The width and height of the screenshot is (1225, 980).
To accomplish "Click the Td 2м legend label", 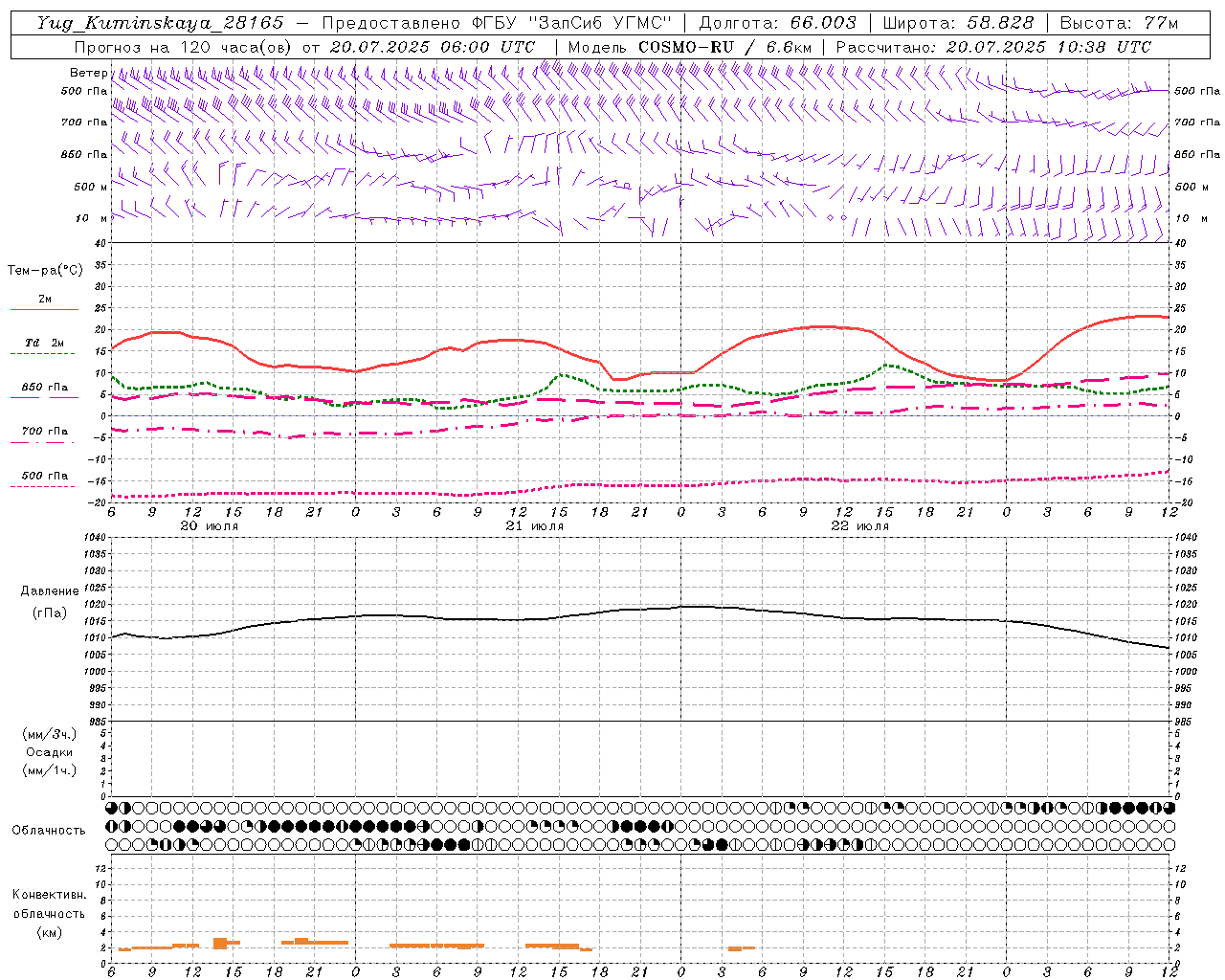I will coord(45,343).
